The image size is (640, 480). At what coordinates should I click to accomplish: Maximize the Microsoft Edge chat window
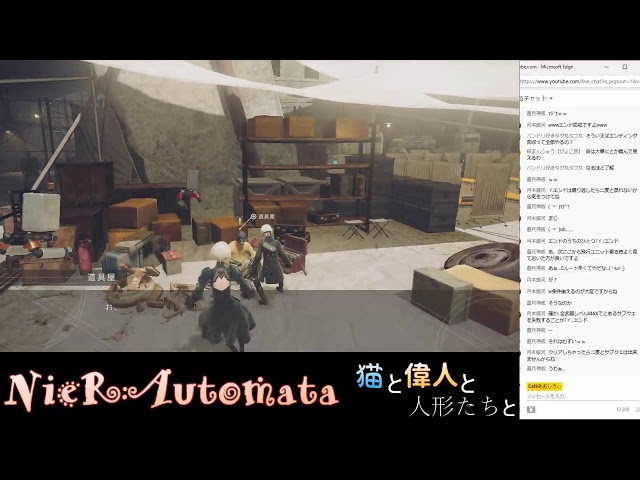(x=624, y=67)
